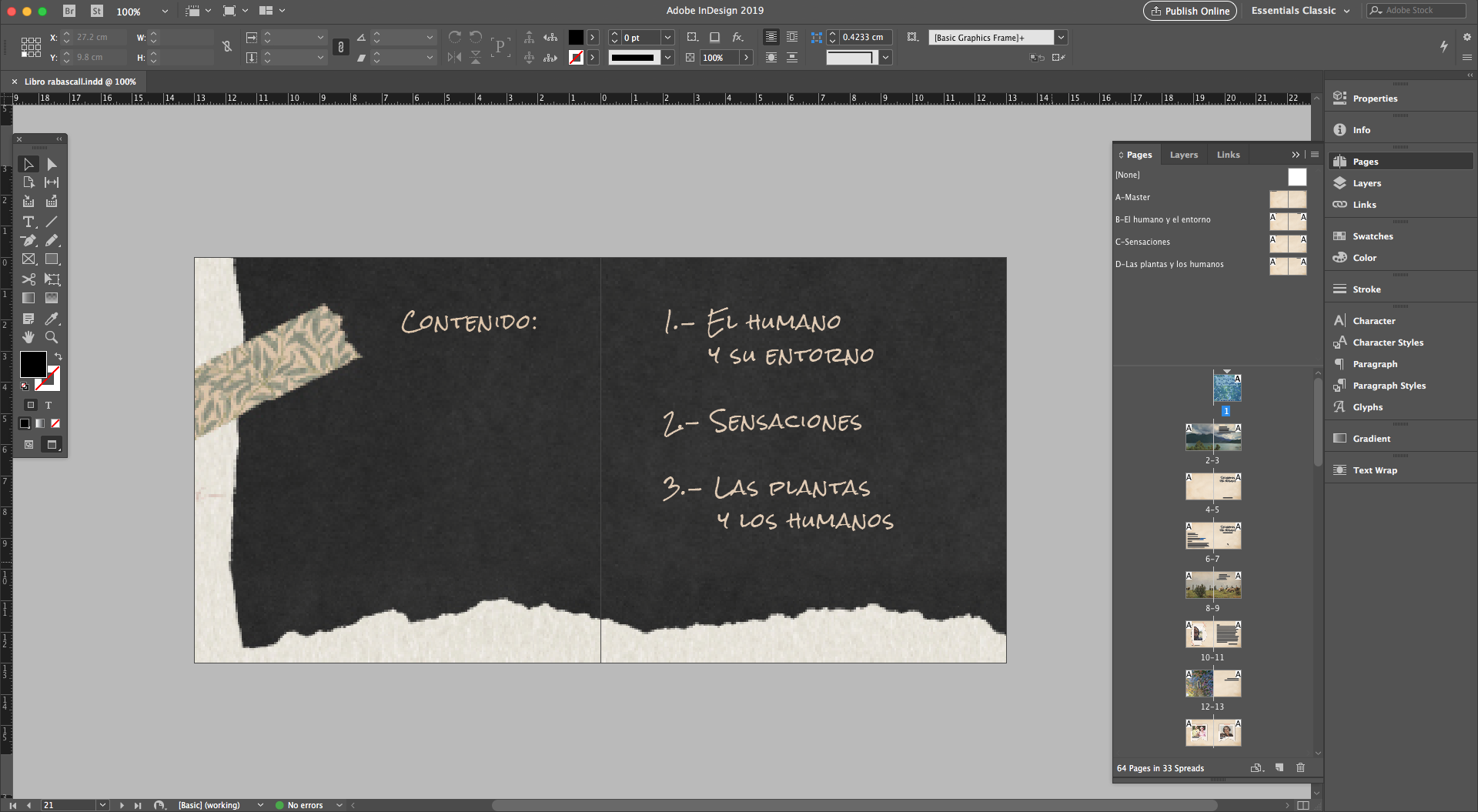
Task: Apply None to the selected object
Action: tap(55, 423)
